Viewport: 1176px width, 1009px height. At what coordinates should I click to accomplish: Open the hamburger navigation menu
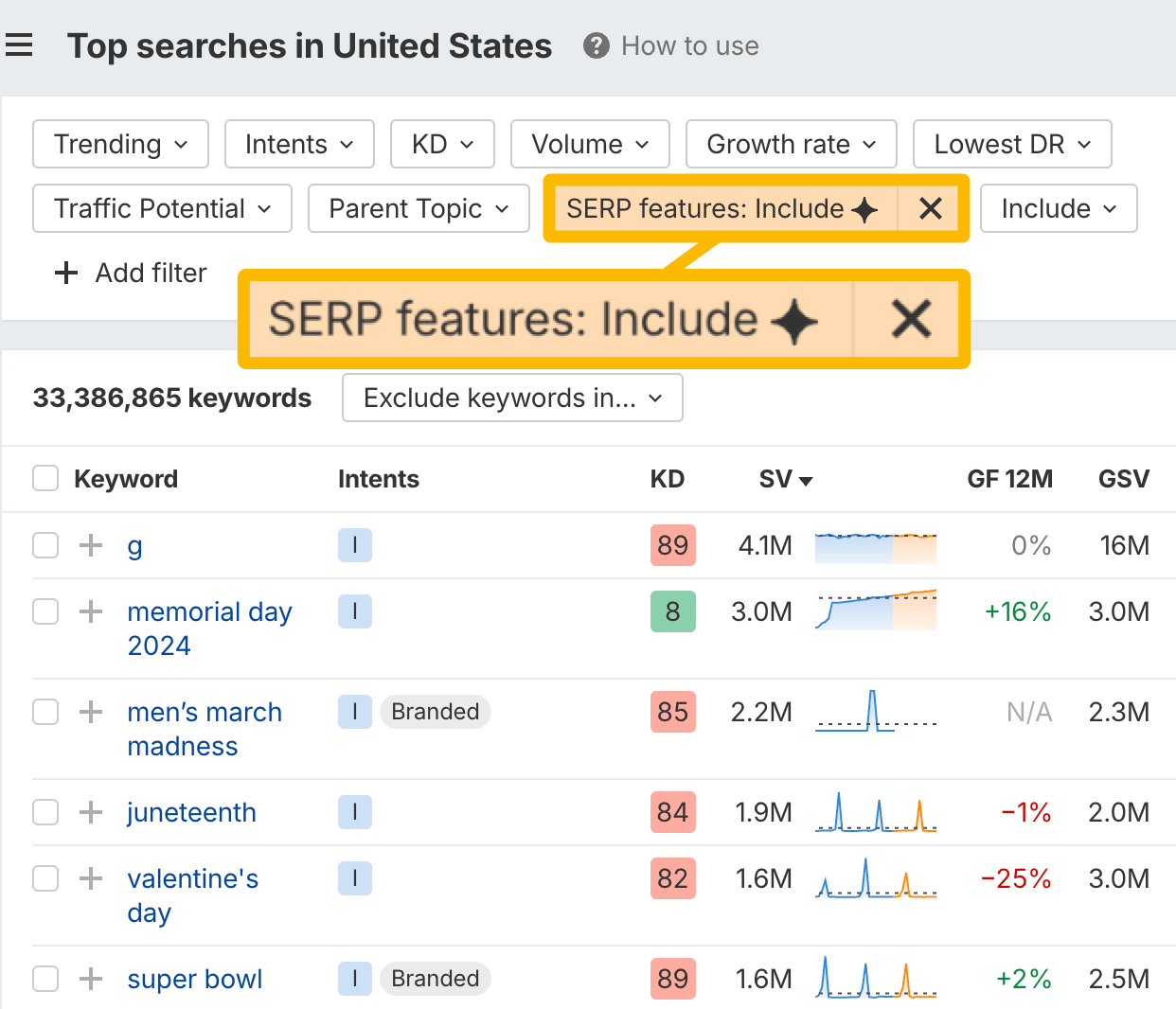[x=20, y=44]
